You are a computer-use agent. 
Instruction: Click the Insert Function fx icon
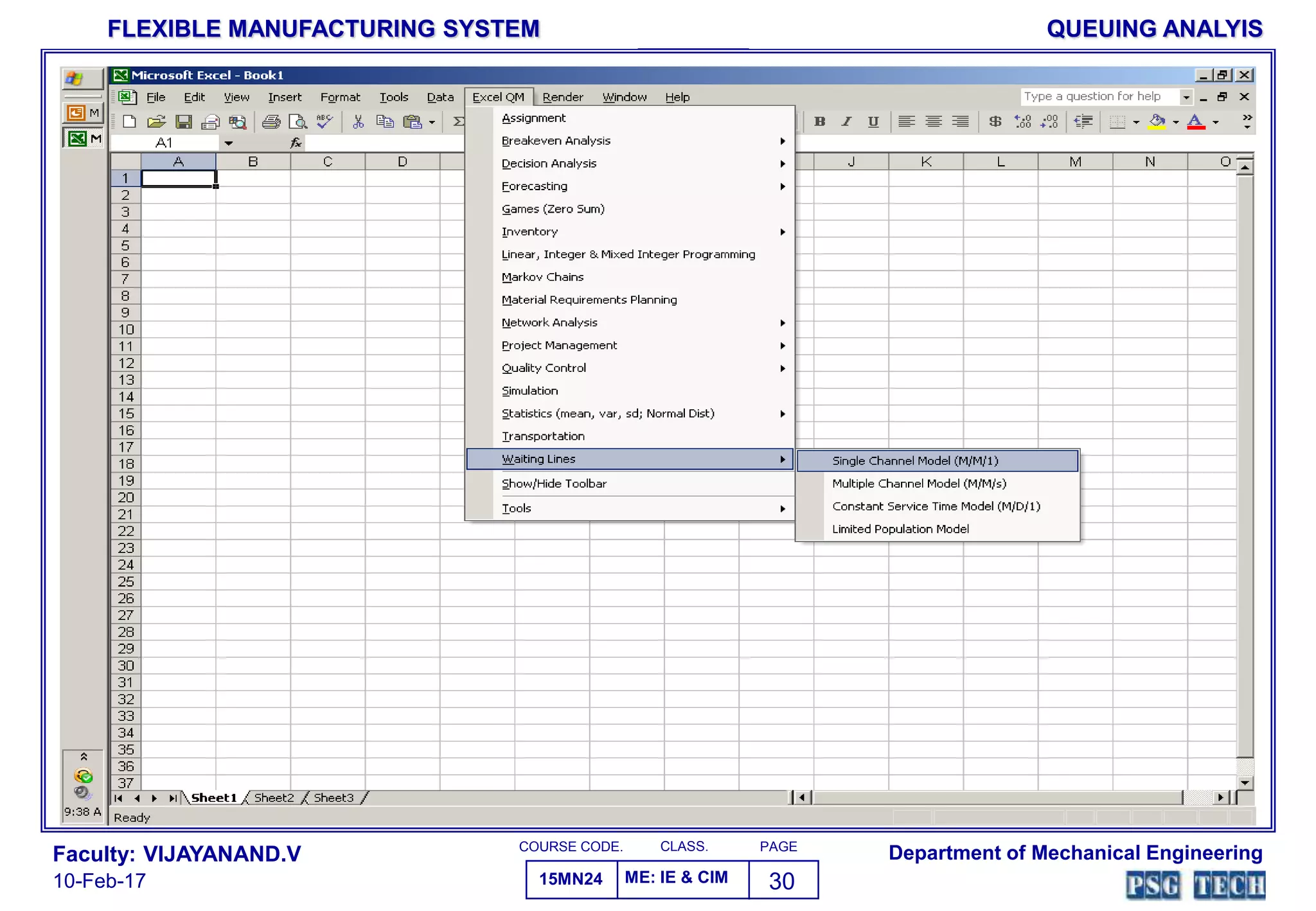[296, 143]
